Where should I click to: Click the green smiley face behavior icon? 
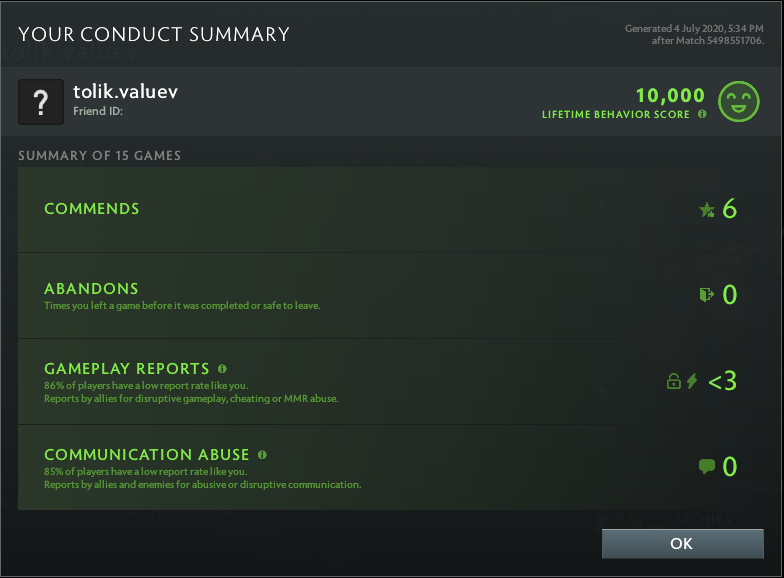pyautogui.click(x=740, y=101)
